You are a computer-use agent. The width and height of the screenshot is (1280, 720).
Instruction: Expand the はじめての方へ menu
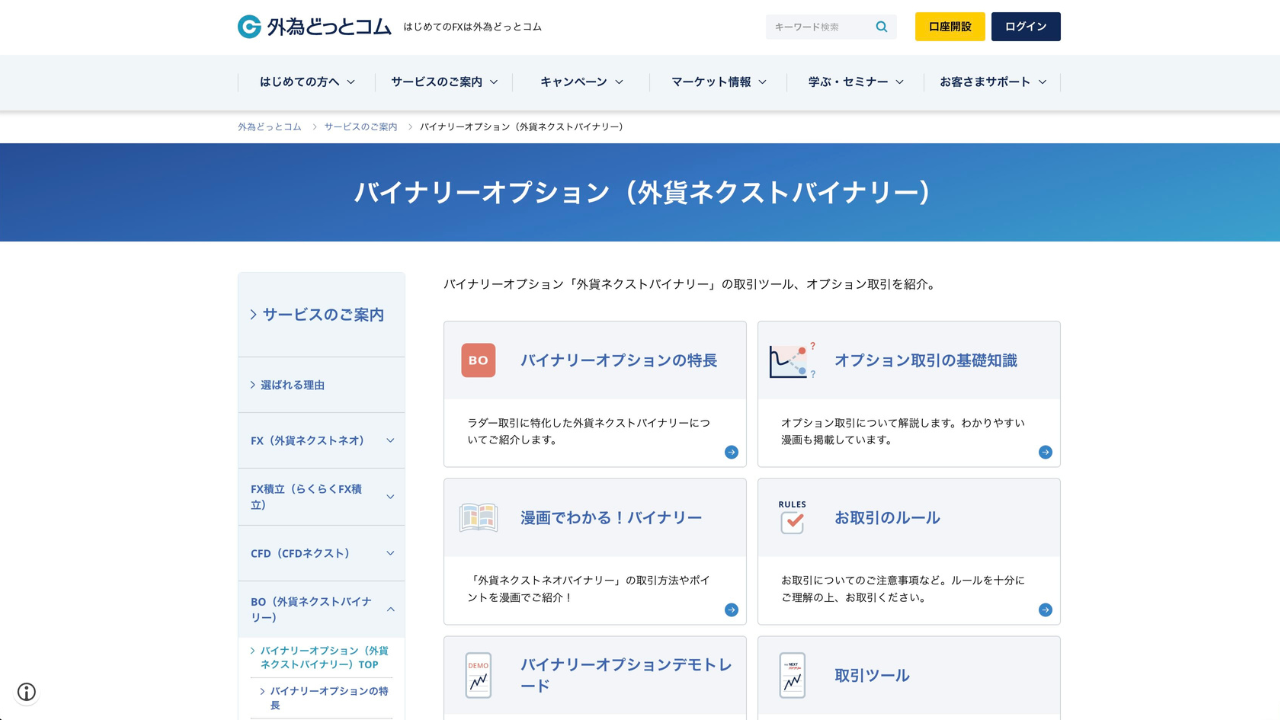point(307,82)
